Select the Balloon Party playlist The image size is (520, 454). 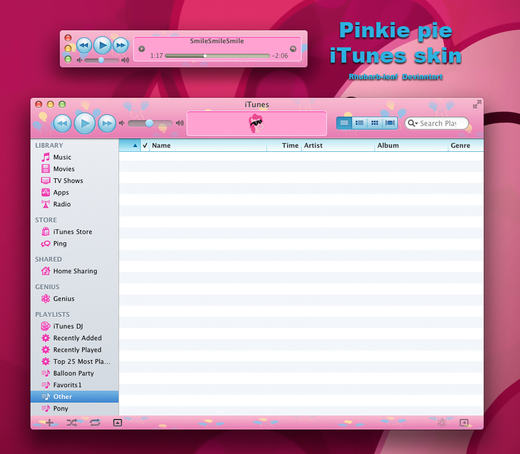(x=75, y=373)
